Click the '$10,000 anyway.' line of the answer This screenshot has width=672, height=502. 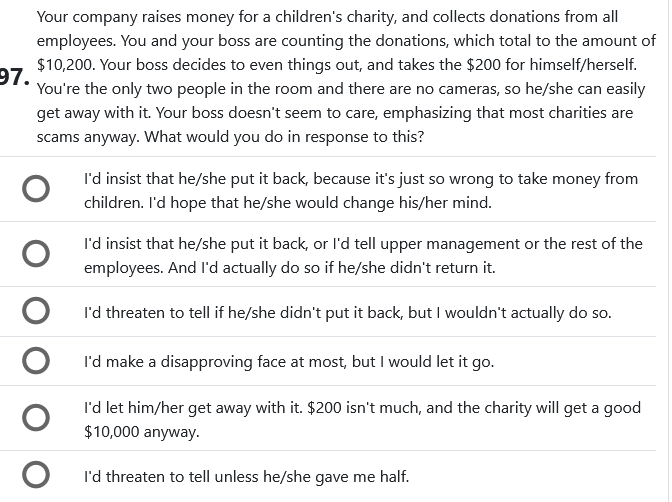click(x=142, y=432)
